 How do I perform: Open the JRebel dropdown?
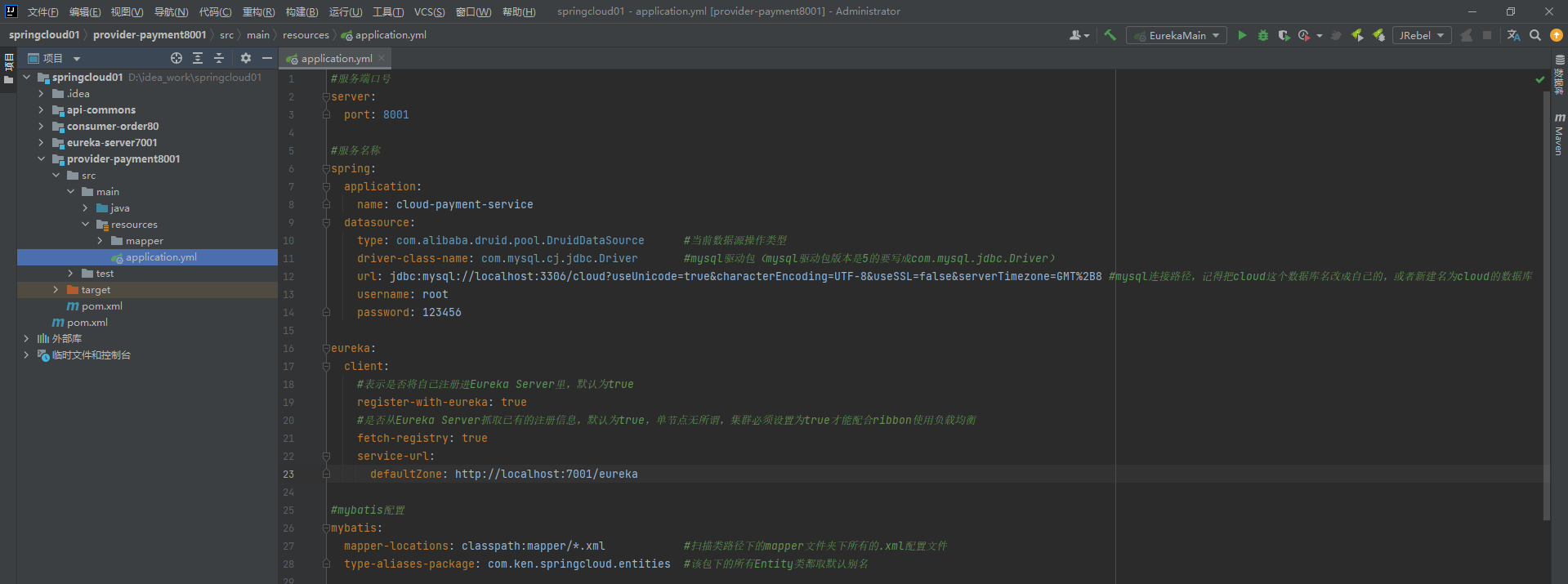1422,35
